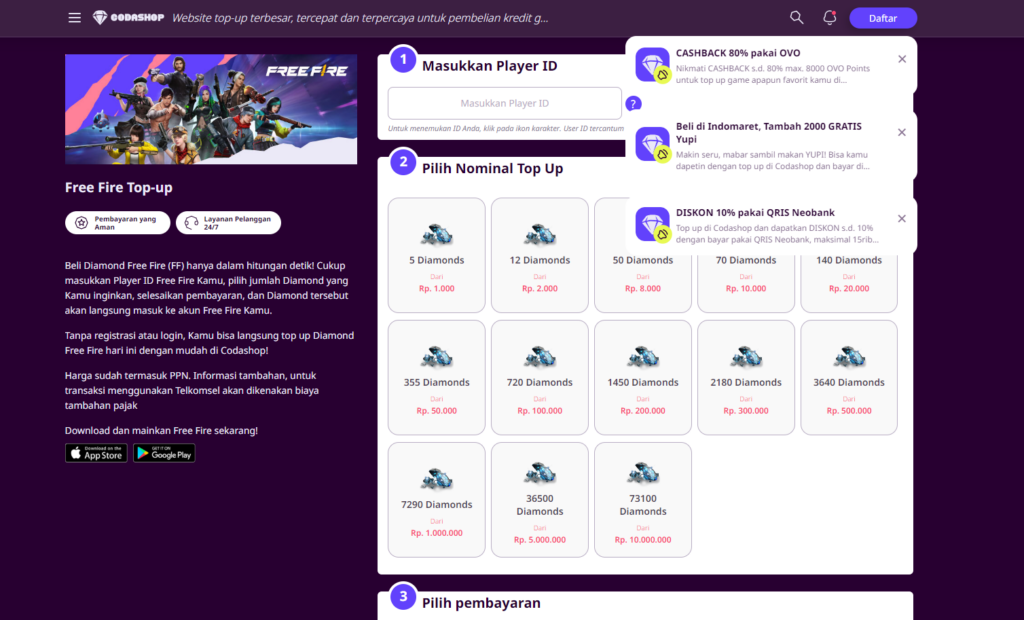1024x620 pixels.
Task: Click the customer service headset icon
Action: coord(191,223)
